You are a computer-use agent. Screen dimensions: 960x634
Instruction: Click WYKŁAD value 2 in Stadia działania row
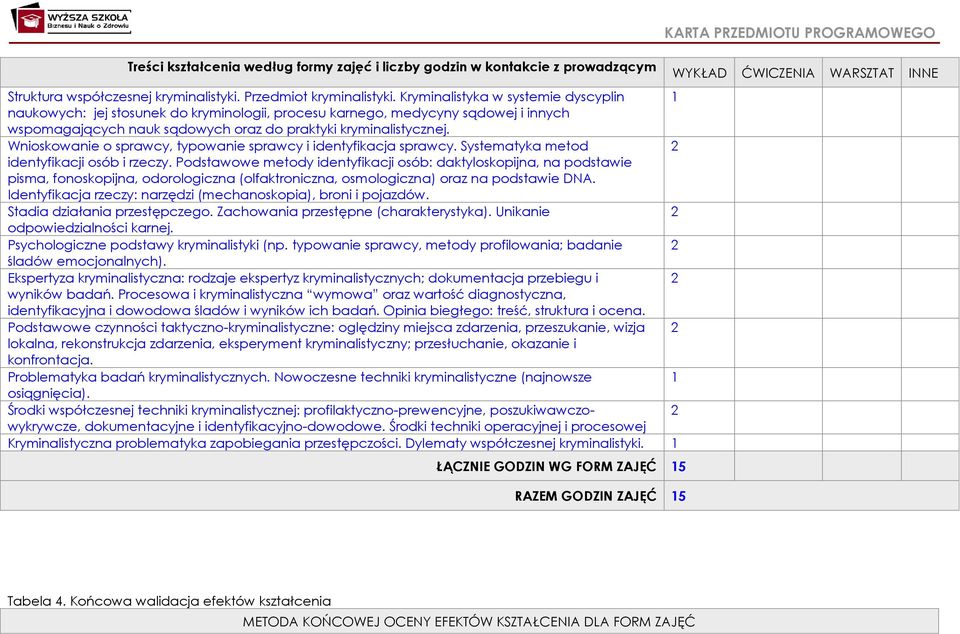coord(675,212)
